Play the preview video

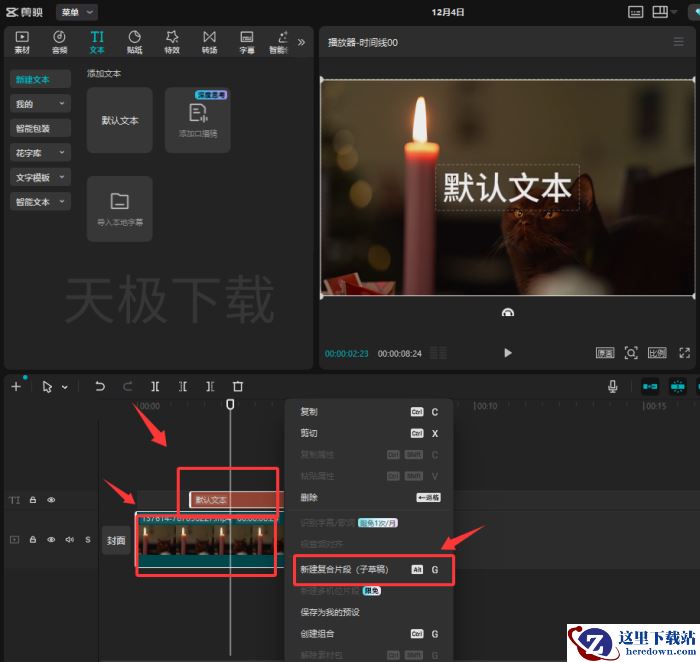[x=508, y=353]
